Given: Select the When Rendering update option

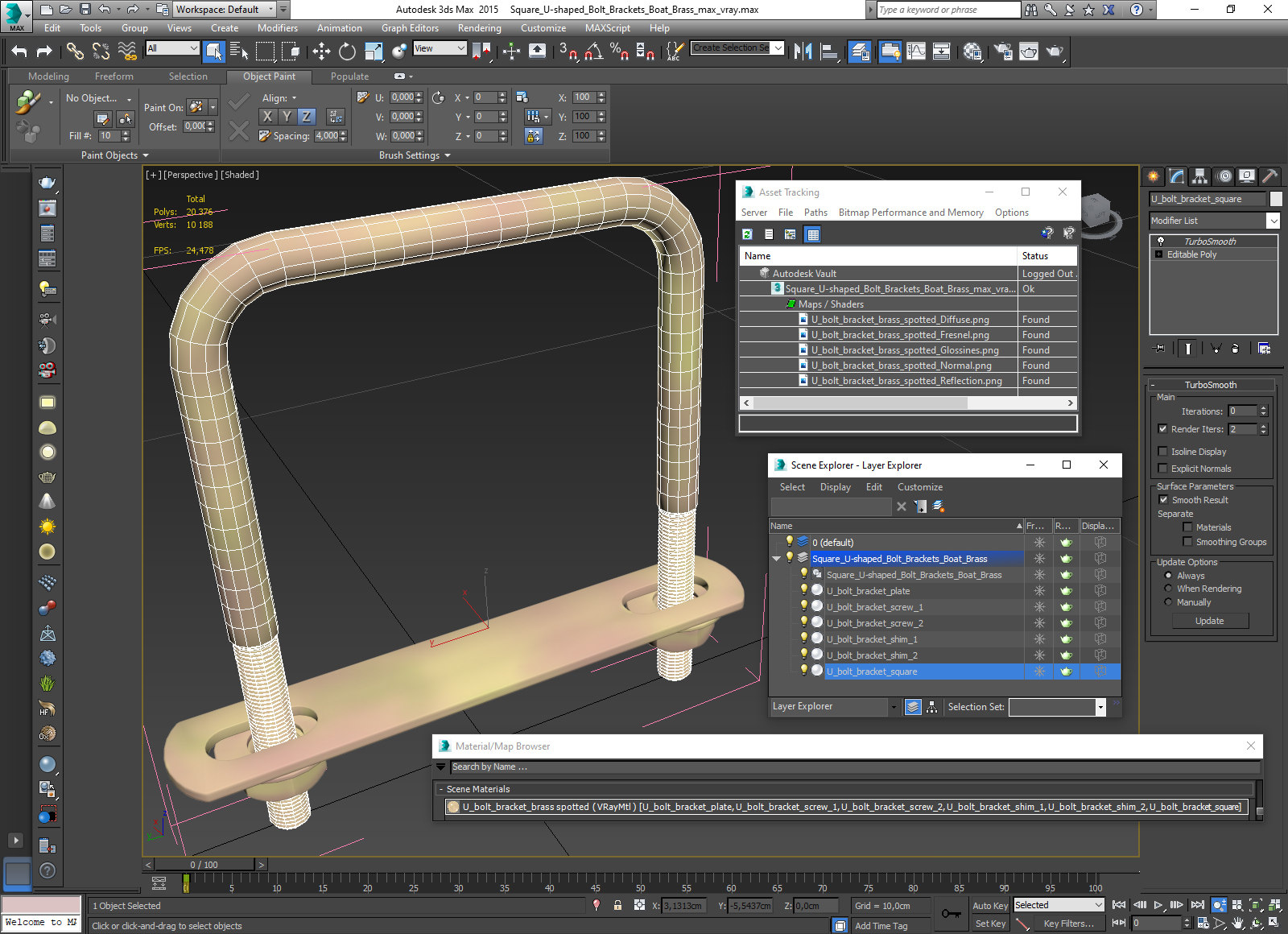Looking at the screenshot, I should point(1168,589).
